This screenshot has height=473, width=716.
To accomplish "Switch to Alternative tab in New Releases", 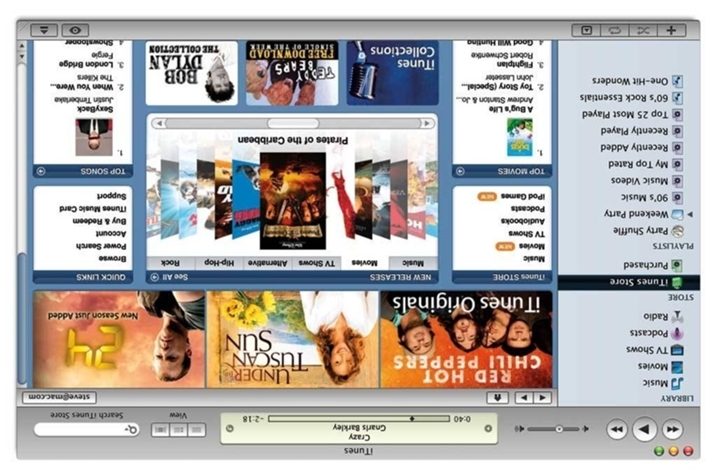I will (x=268, y=263).
